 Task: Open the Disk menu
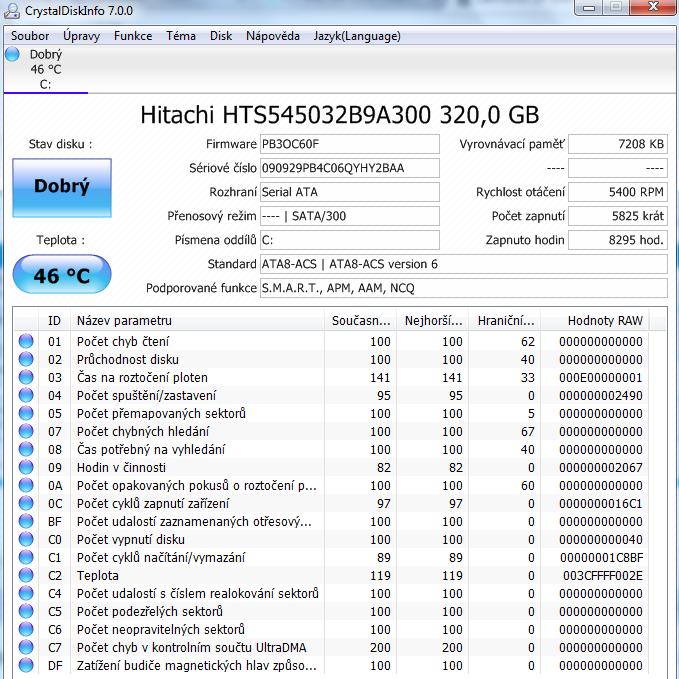[x=221, y=36]
